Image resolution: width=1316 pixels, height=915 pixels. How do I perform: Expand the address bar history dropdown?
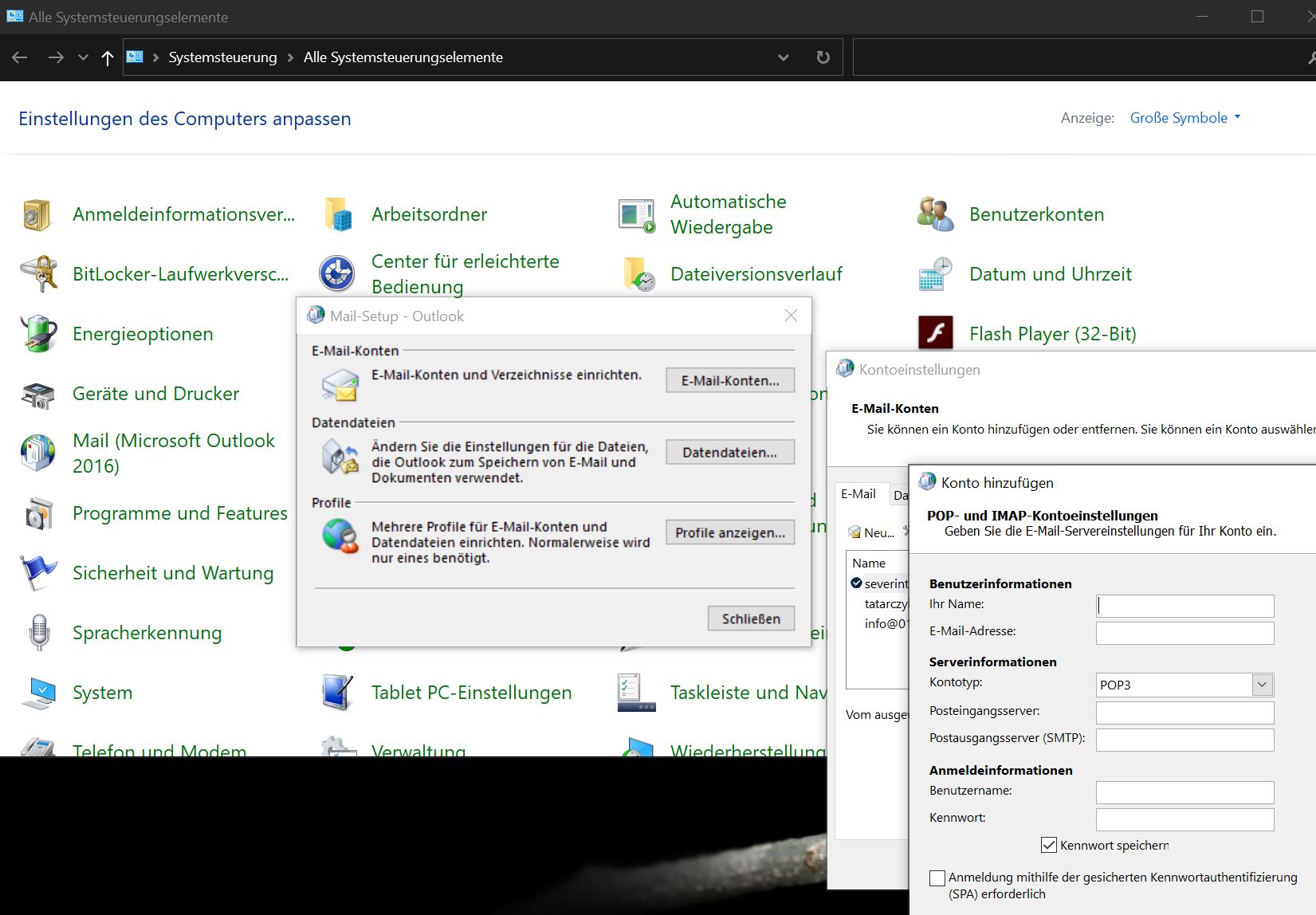click(784, 57)
